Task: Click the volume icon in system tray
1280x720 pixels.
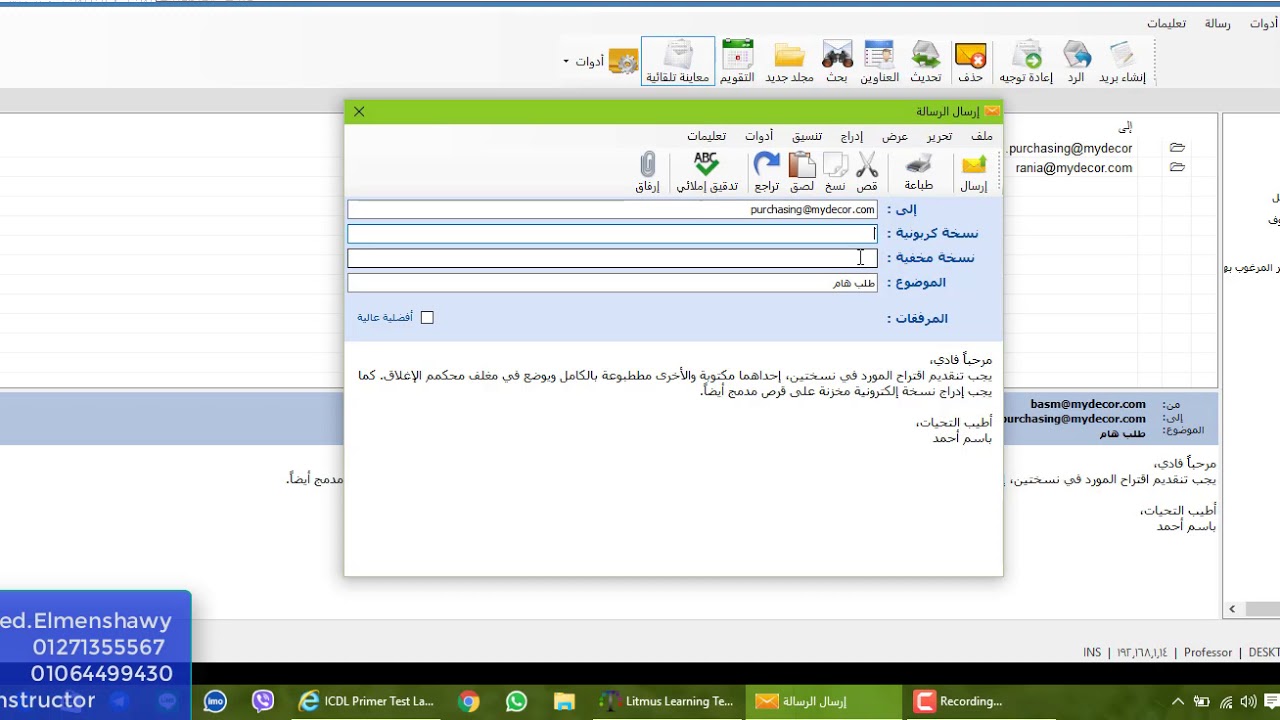Action: 1250,701
